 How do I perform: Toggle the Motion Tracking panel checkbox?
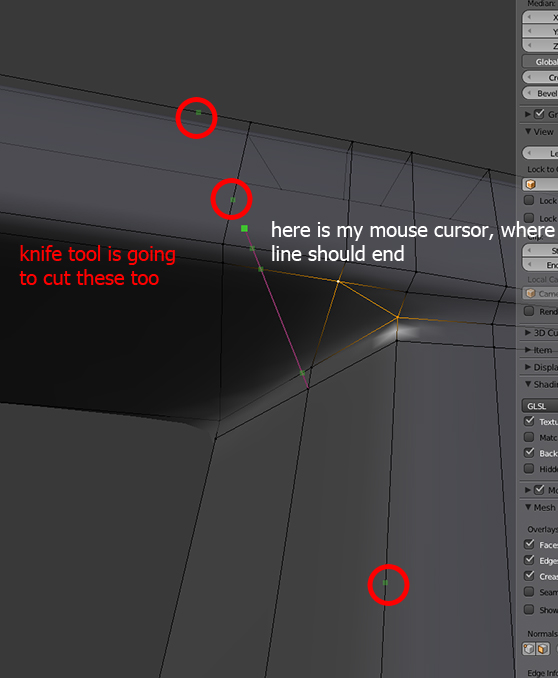(539, 490)
